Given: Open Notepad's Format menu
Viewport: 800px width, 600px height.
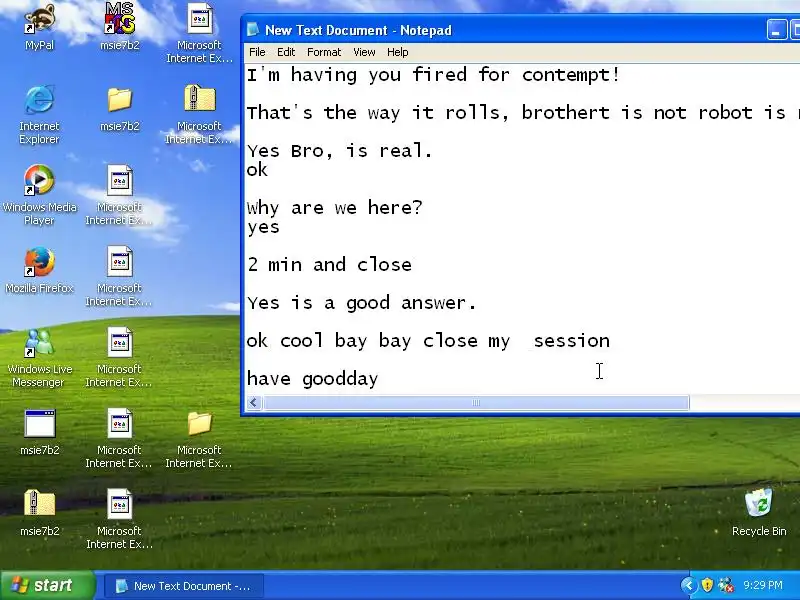Looking at the screenshot, I should [x=324, y=52].
